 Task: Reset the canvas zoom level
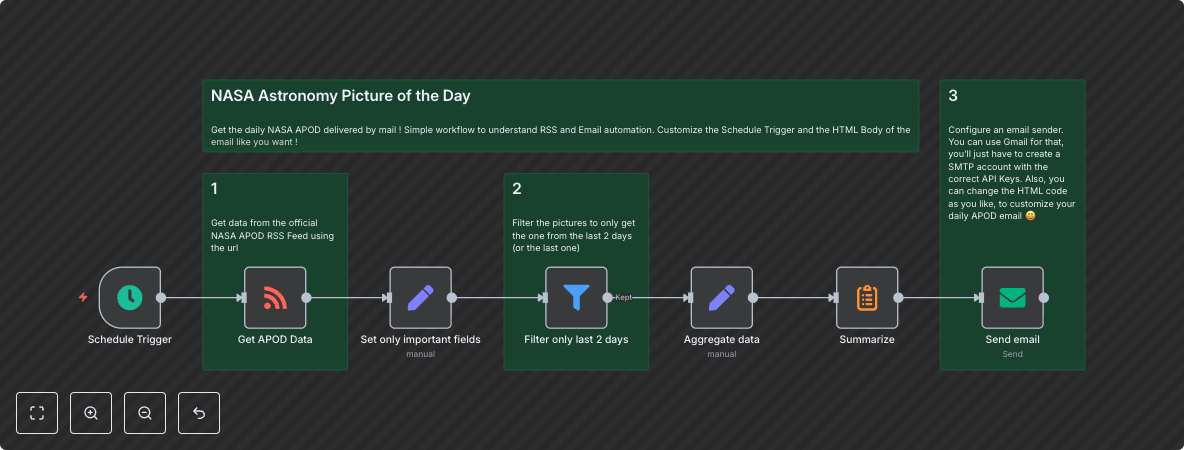click(199, 413)
